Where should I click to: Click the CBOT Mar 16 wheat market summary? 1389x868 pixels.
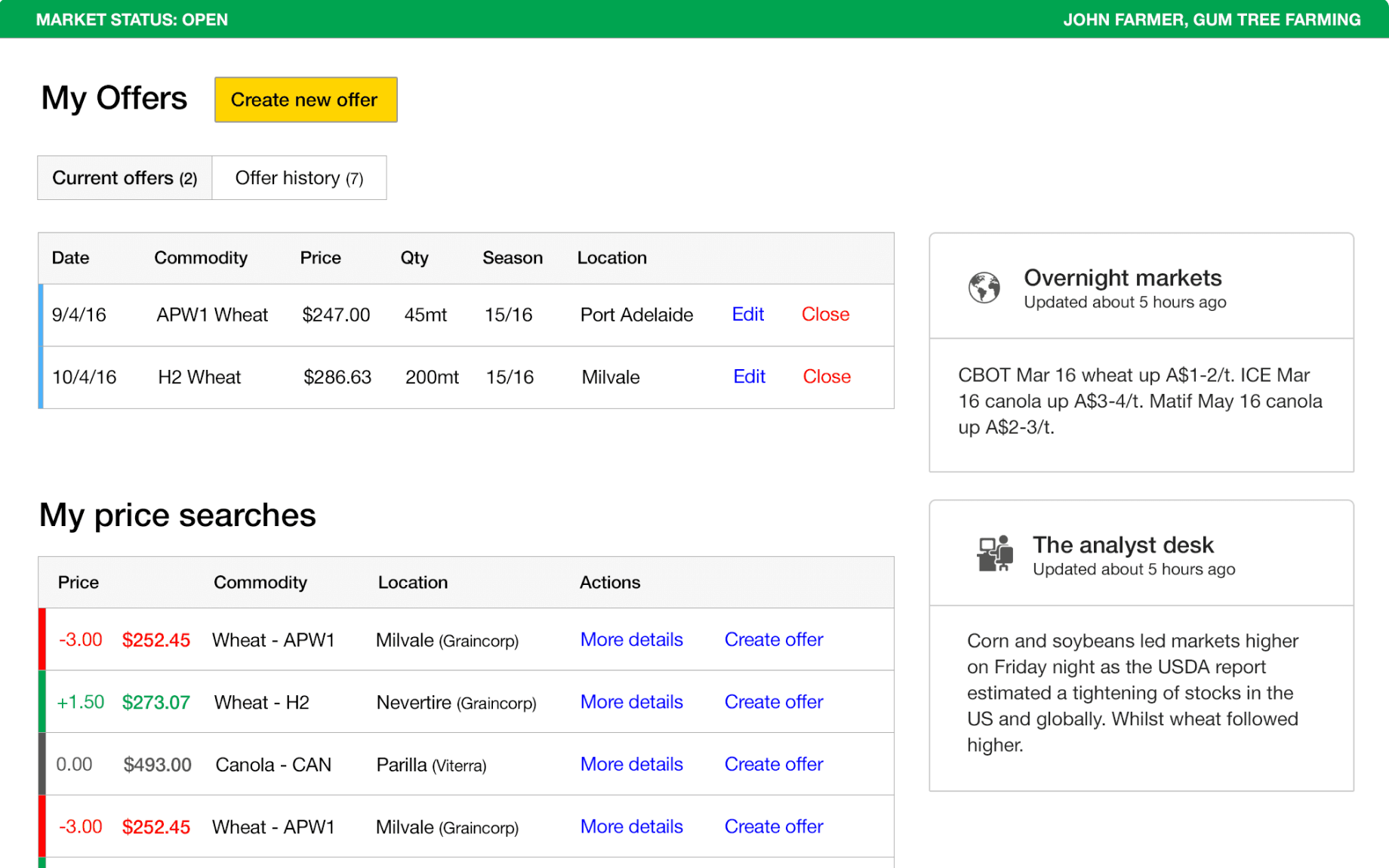click(x=1140, y=401)
